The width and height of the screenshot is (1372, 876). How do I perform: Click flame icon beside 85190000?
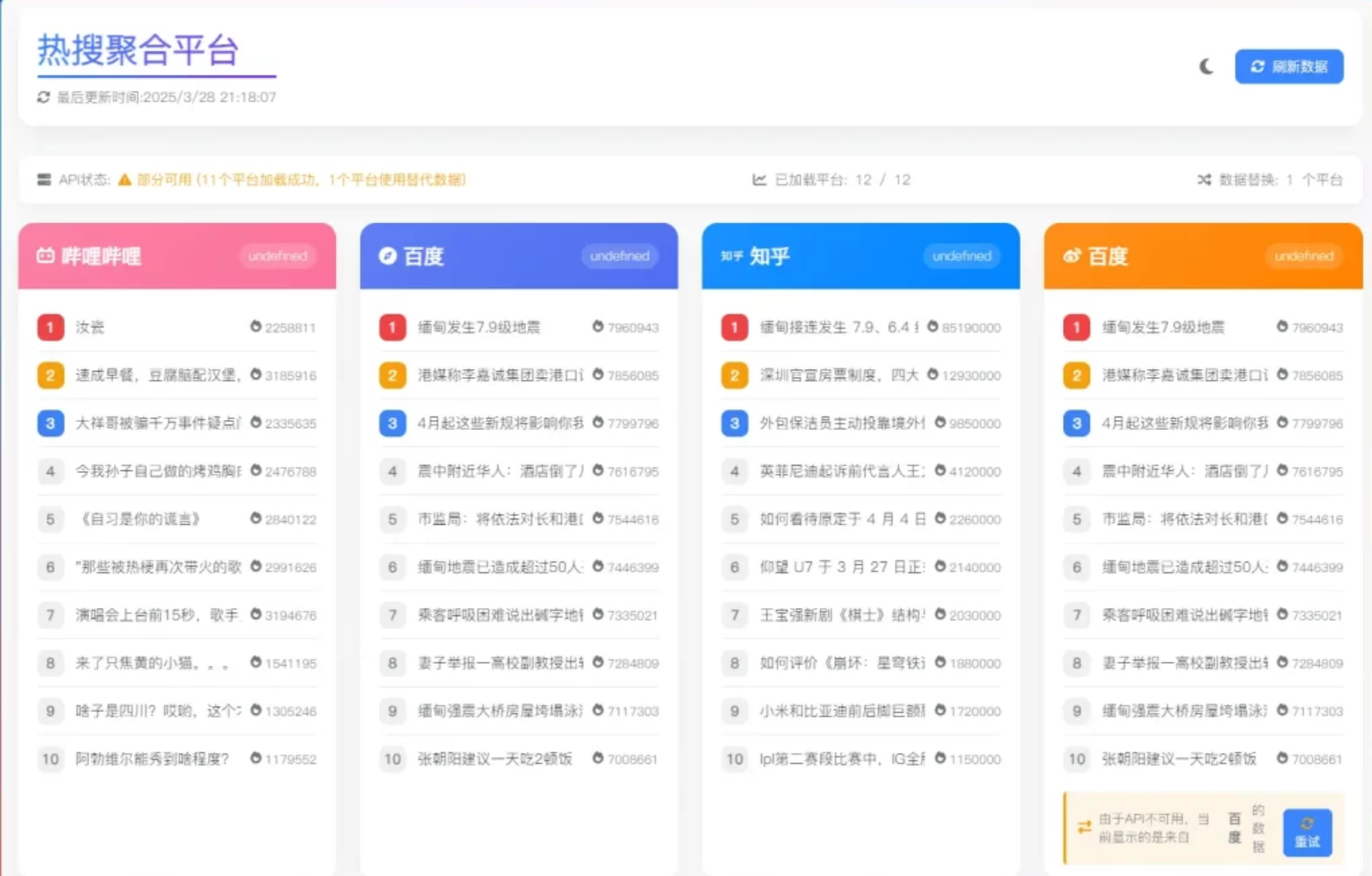tap(933, 327)
